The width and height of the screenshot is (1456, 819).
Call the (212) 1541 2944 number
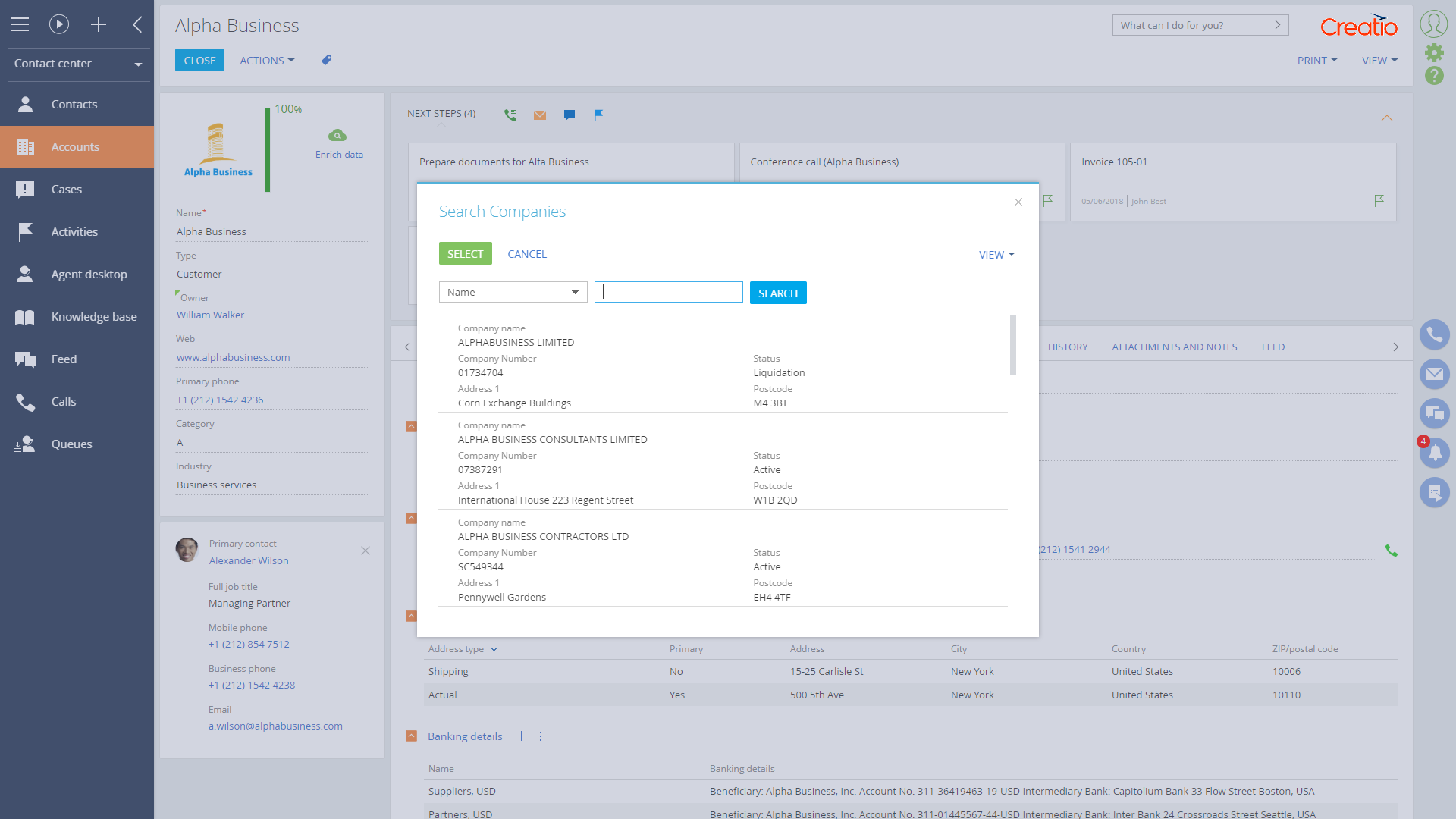pyautogui.click(x=1391, y=551)
